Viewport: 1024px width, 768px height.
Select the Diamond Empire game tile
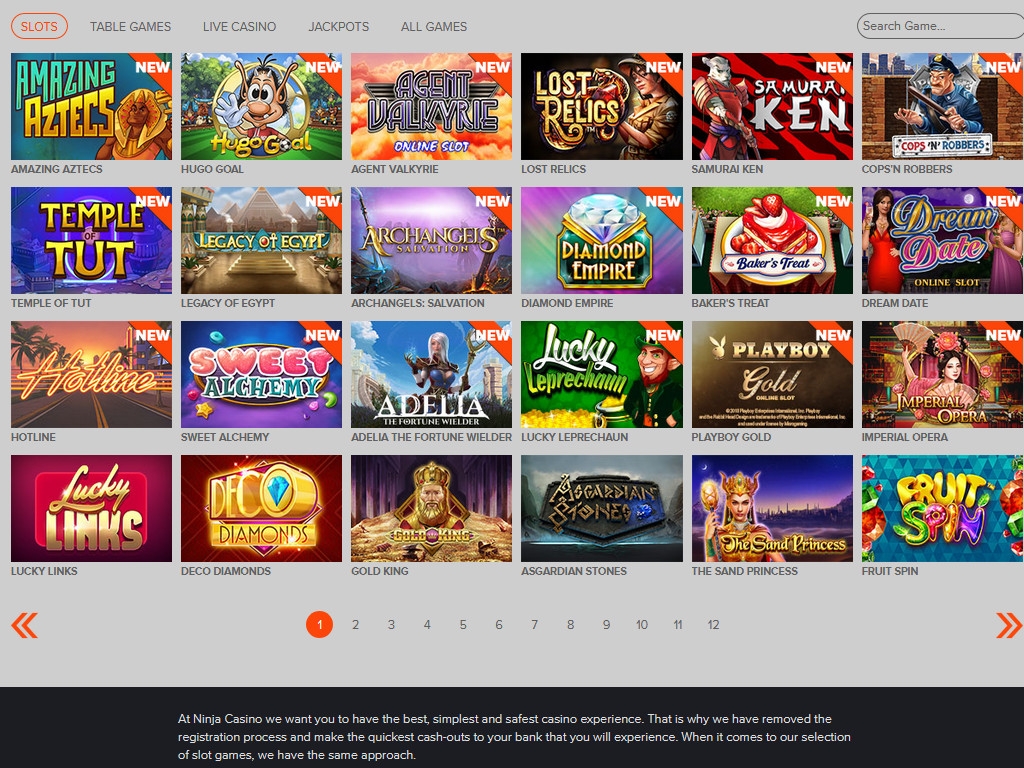click(x=601, y=240)
